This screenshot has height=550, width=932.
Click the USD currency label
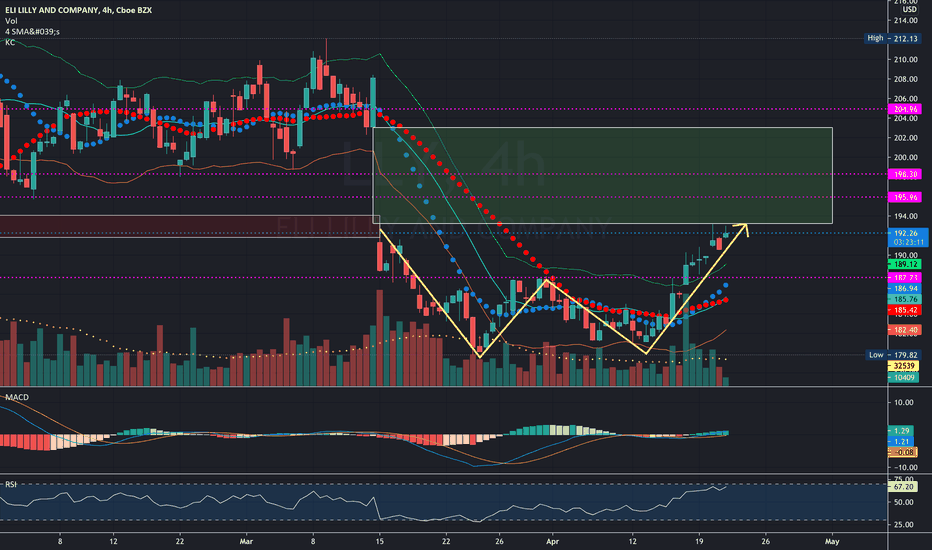pos(909,10)
